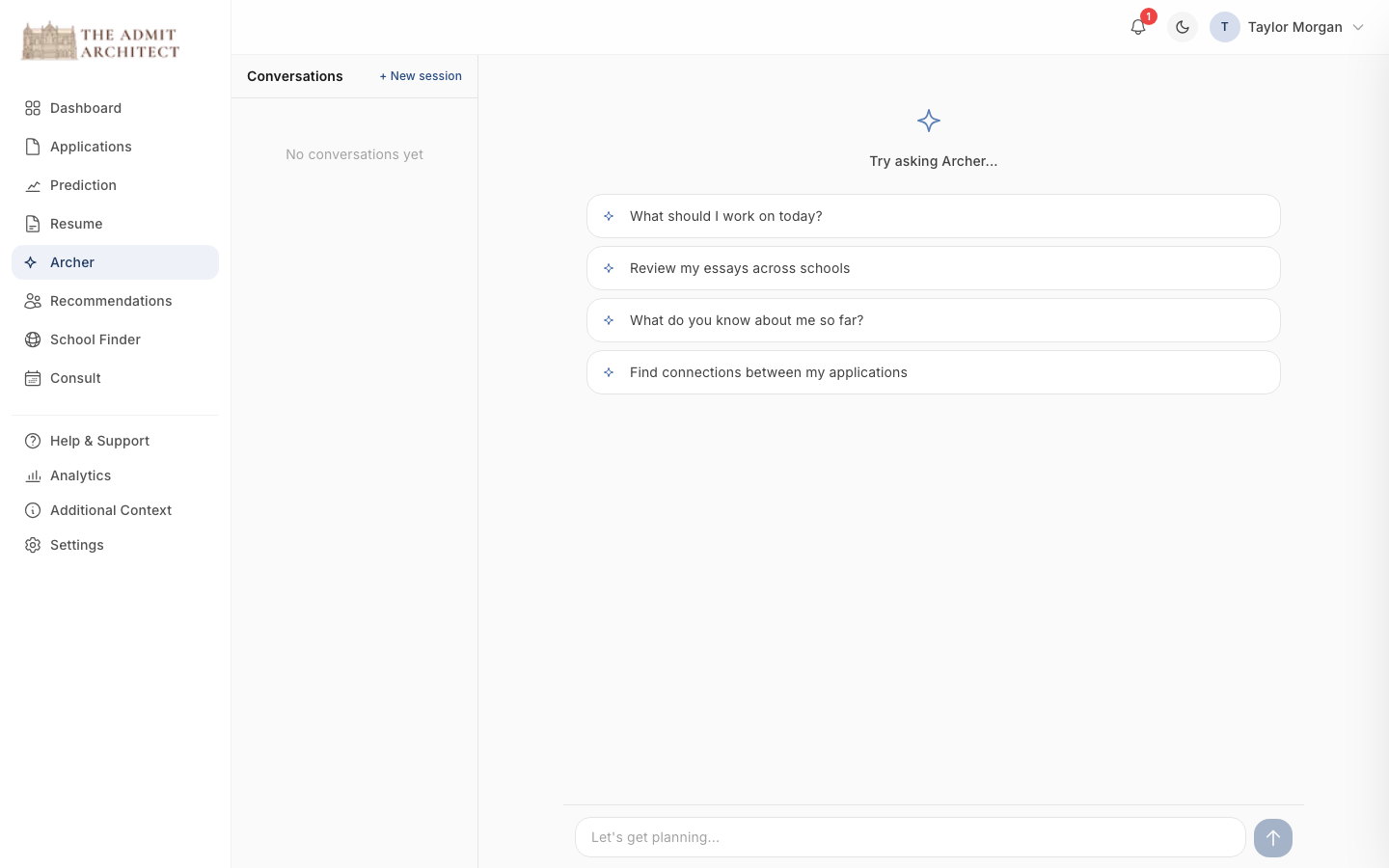
Task: Click the notification bell icon
Action: 1138,27
